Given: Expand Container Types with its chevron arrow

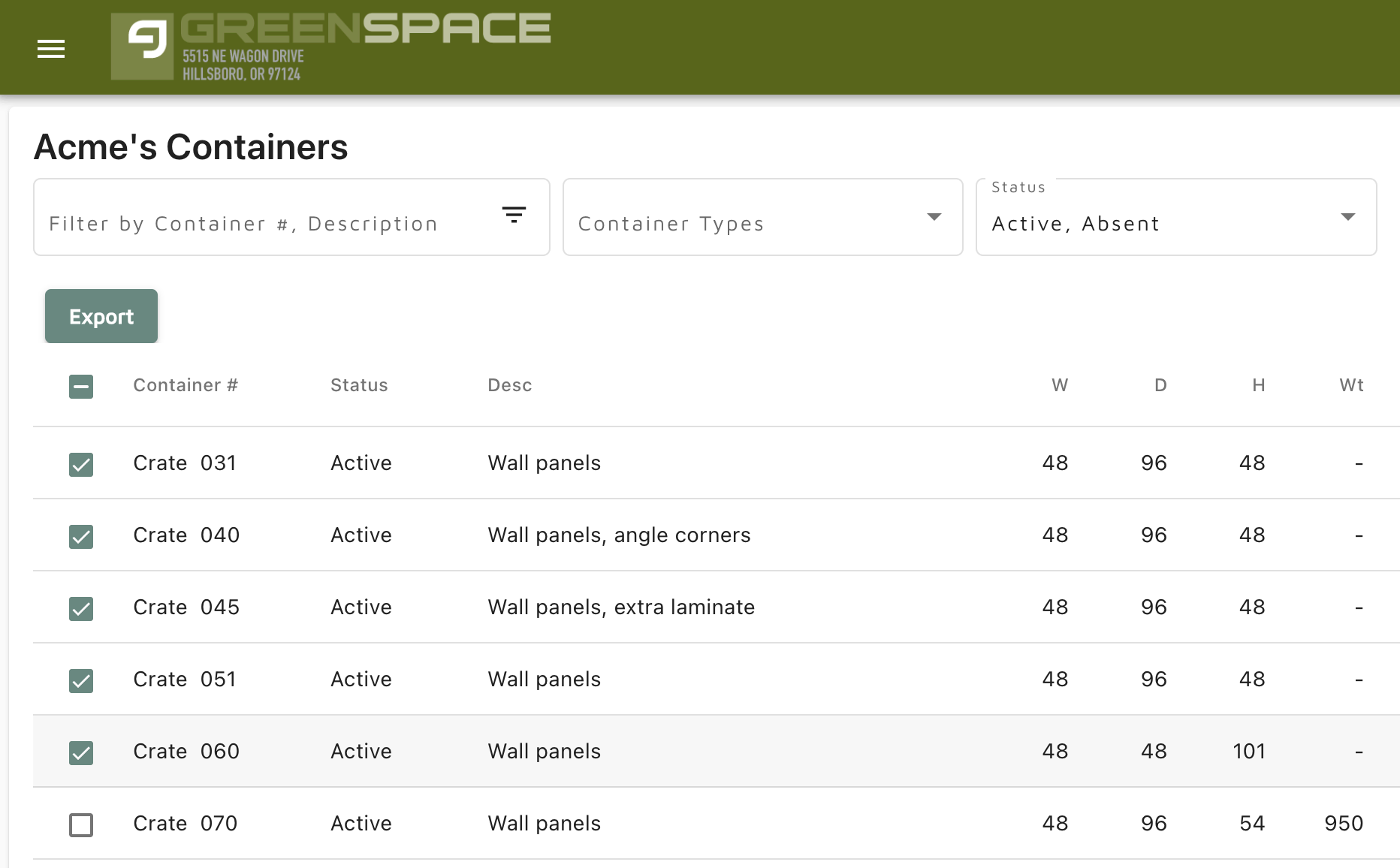Looking at the screenshot, I should tap(934, 217).
